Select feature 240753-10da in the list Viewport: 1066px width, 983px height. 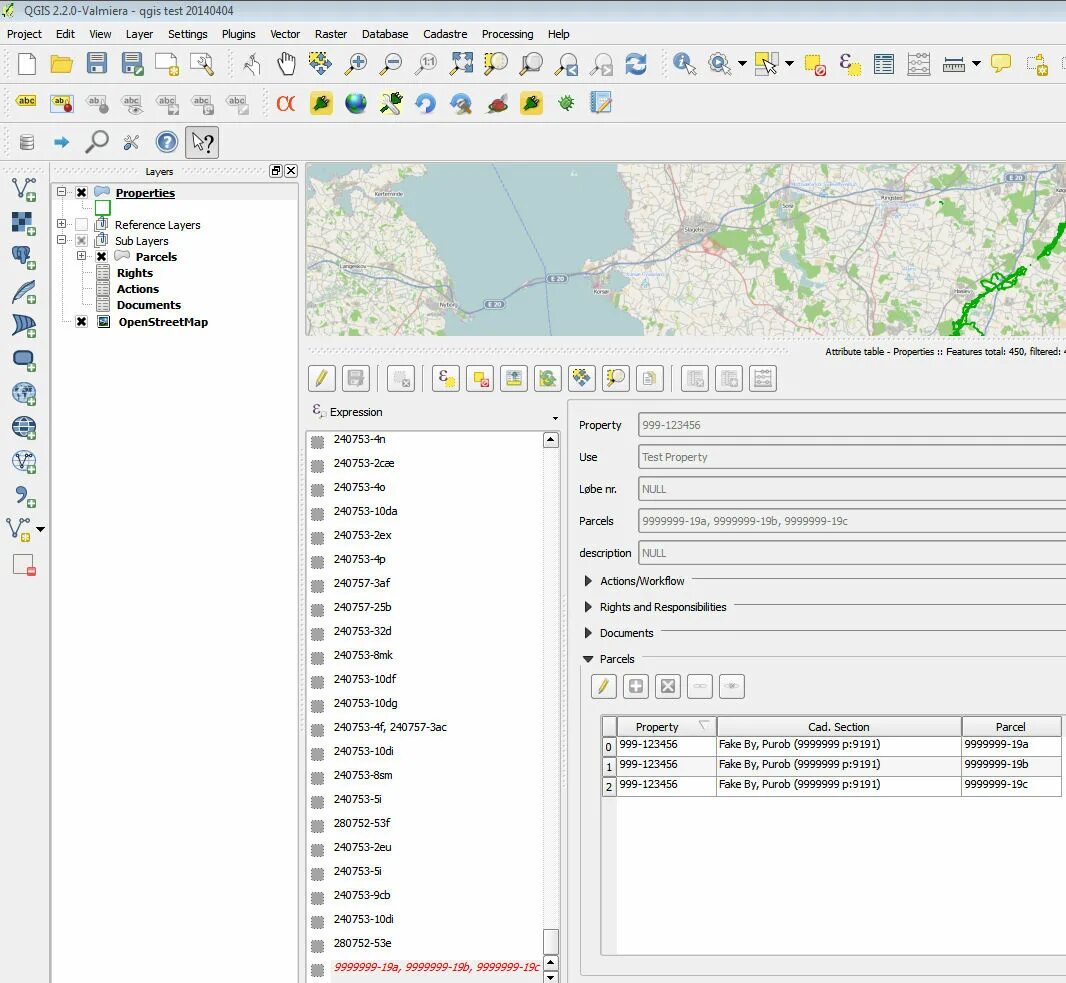[365, 511]
